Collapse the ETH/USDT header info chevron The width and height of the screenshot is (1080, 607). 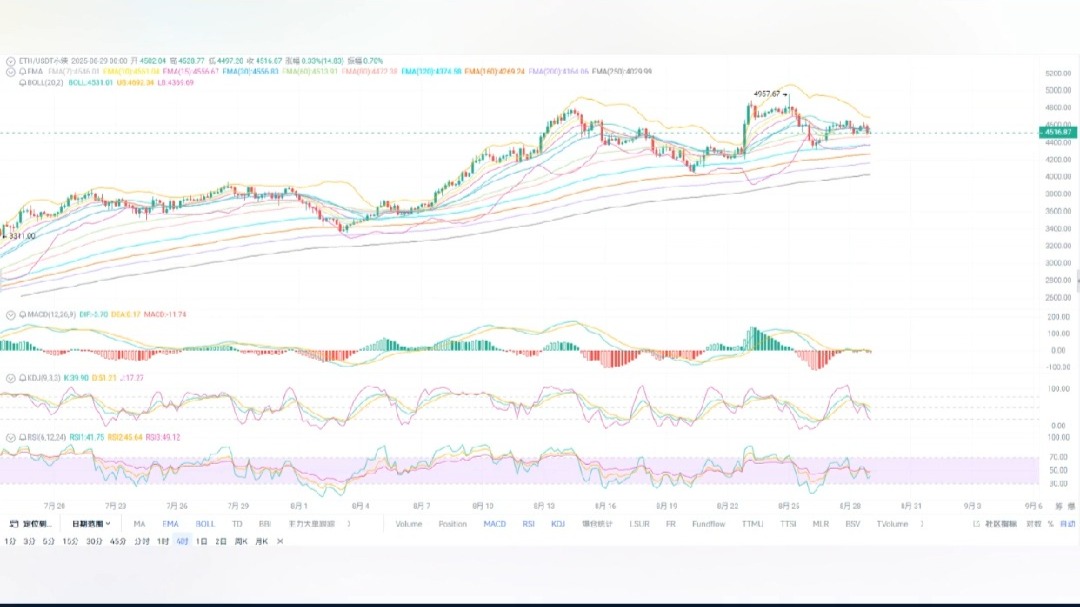[x=11, y=60]
